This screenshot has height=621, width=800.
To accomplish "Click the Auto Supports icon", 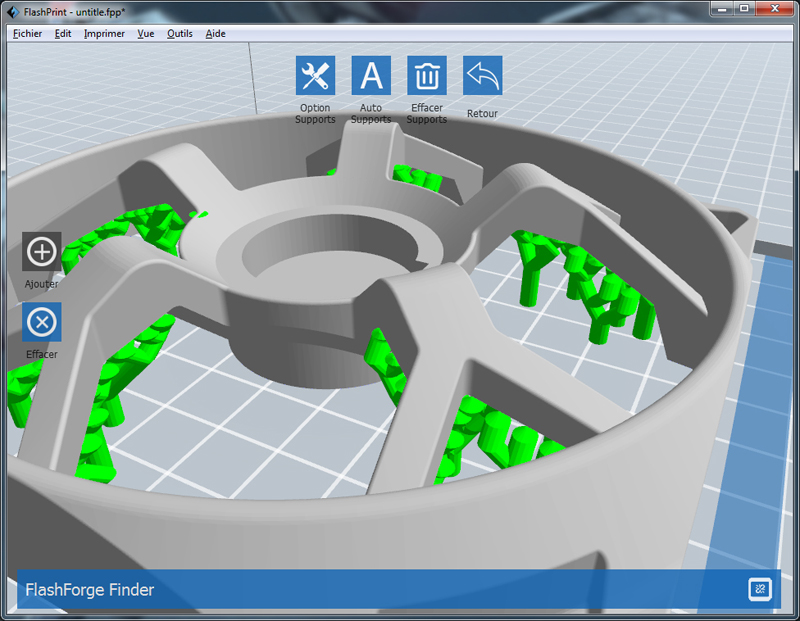I will click(x=371, y=76).
